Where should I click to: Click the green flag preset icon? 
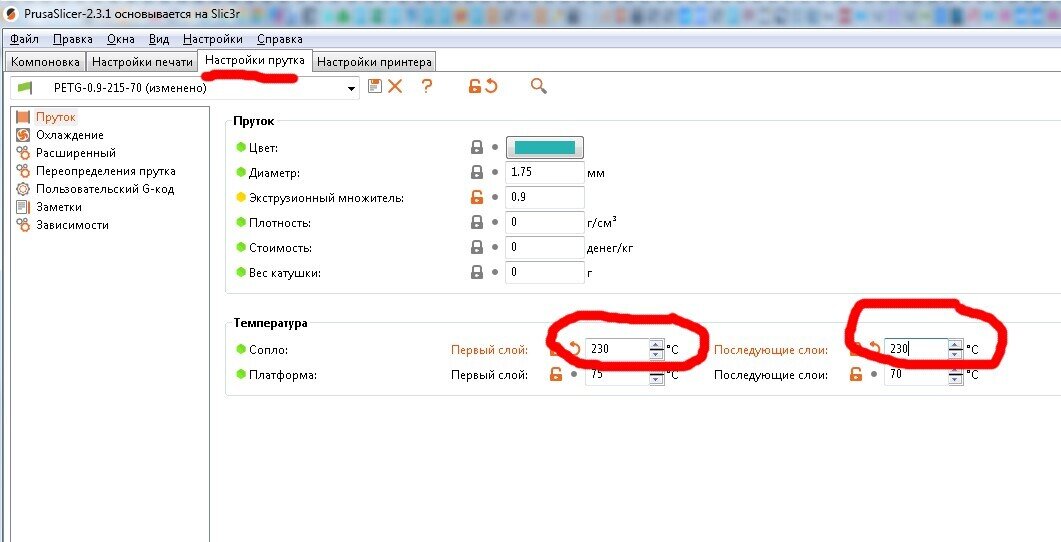point(25,87)
